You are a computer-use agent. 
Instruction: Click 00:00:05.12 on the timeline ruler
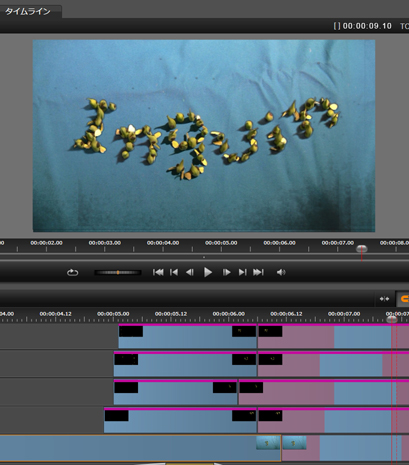(171, 314)
